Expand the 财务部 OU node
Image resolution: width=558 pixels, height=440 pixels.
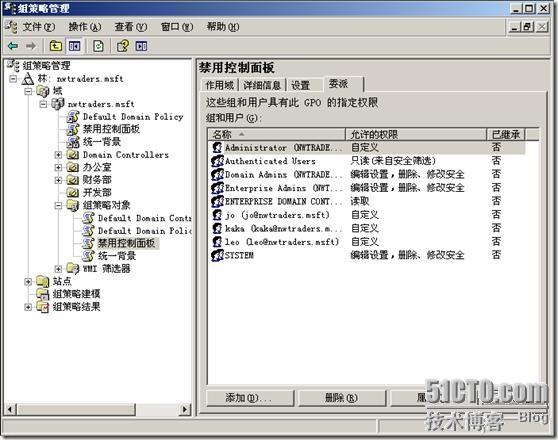[x=58, y=180]
